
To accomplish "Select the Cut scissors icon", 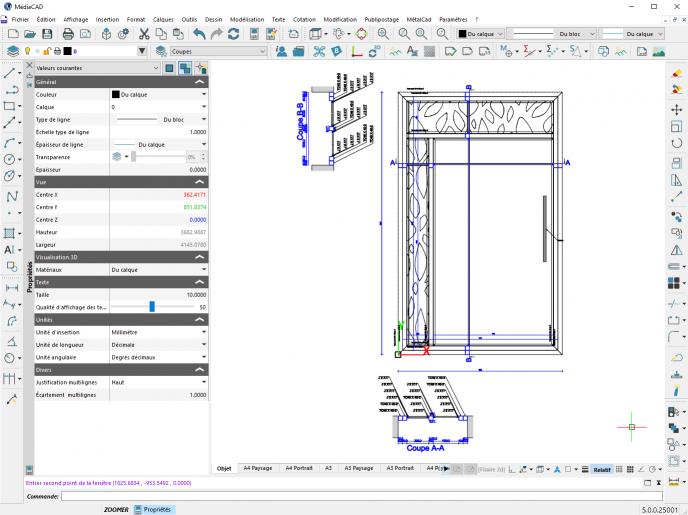I will pyautogui.click(x=144, y=33).
